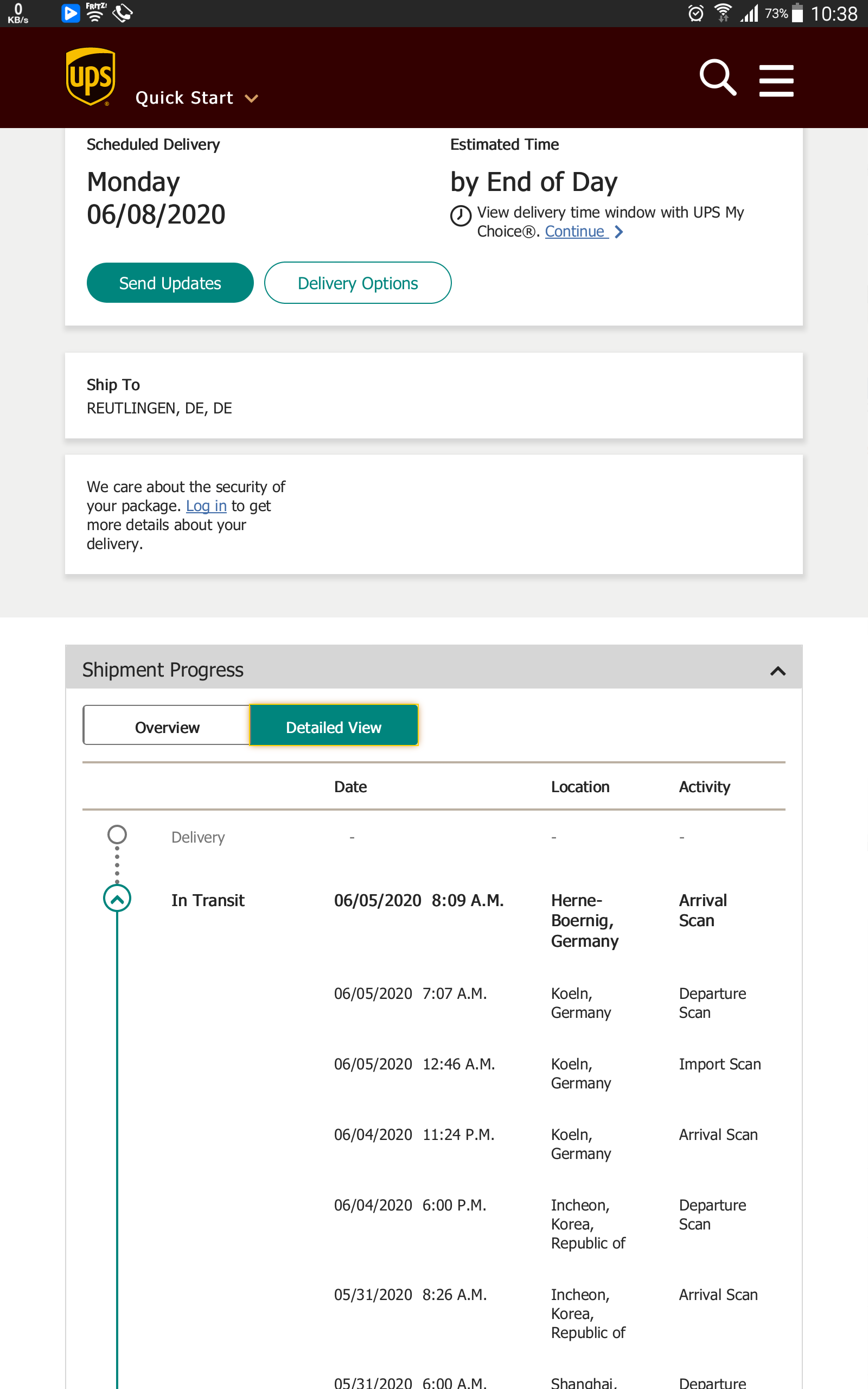Collapse the In Transit timeline entry
Image resolution: width=868 pixels, height=1389 pixels.
click(x=117, y=899)
